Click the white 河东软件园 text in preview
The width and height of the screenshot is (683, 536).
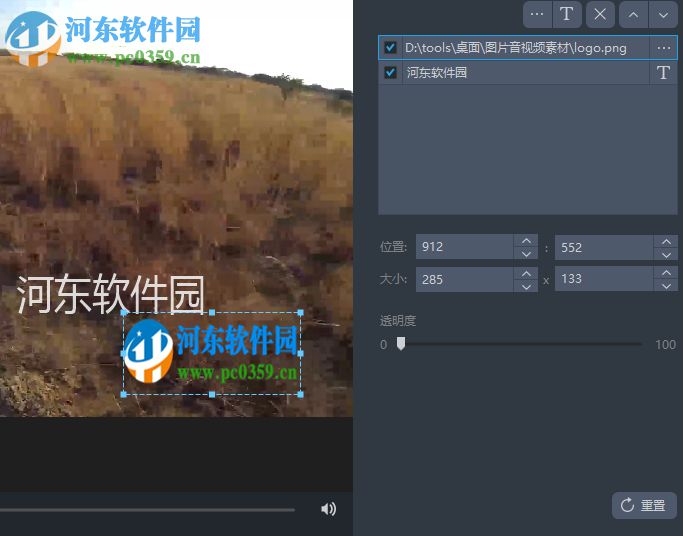tap(111, 294)
